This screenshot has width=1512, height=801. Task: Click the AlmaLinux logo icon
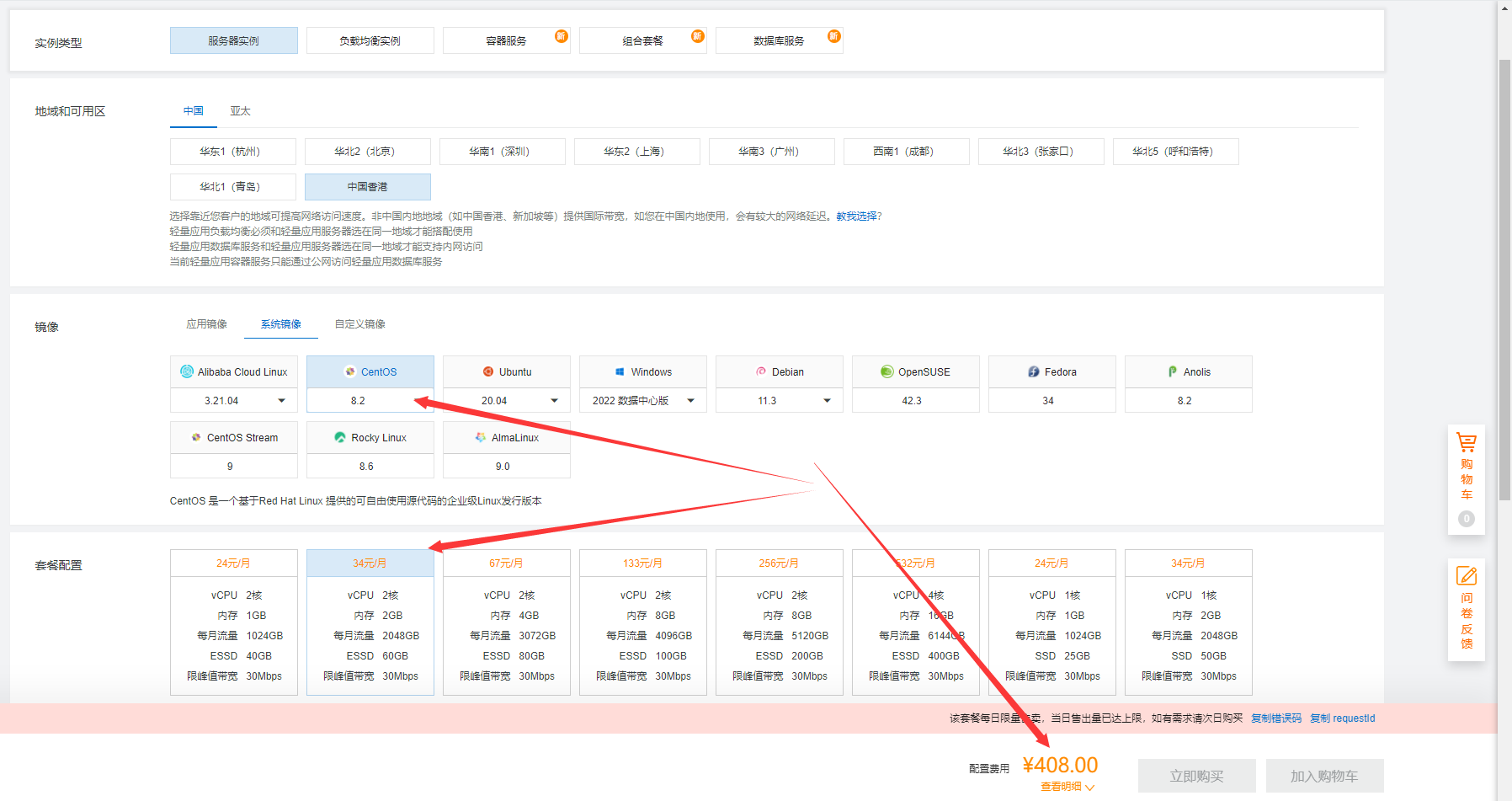481,437
